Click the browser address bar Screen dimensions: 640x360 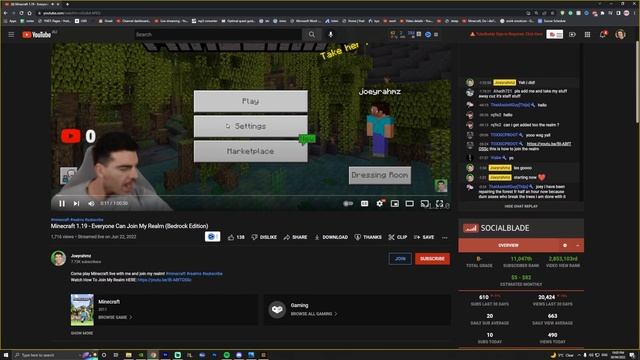point(282,13)
